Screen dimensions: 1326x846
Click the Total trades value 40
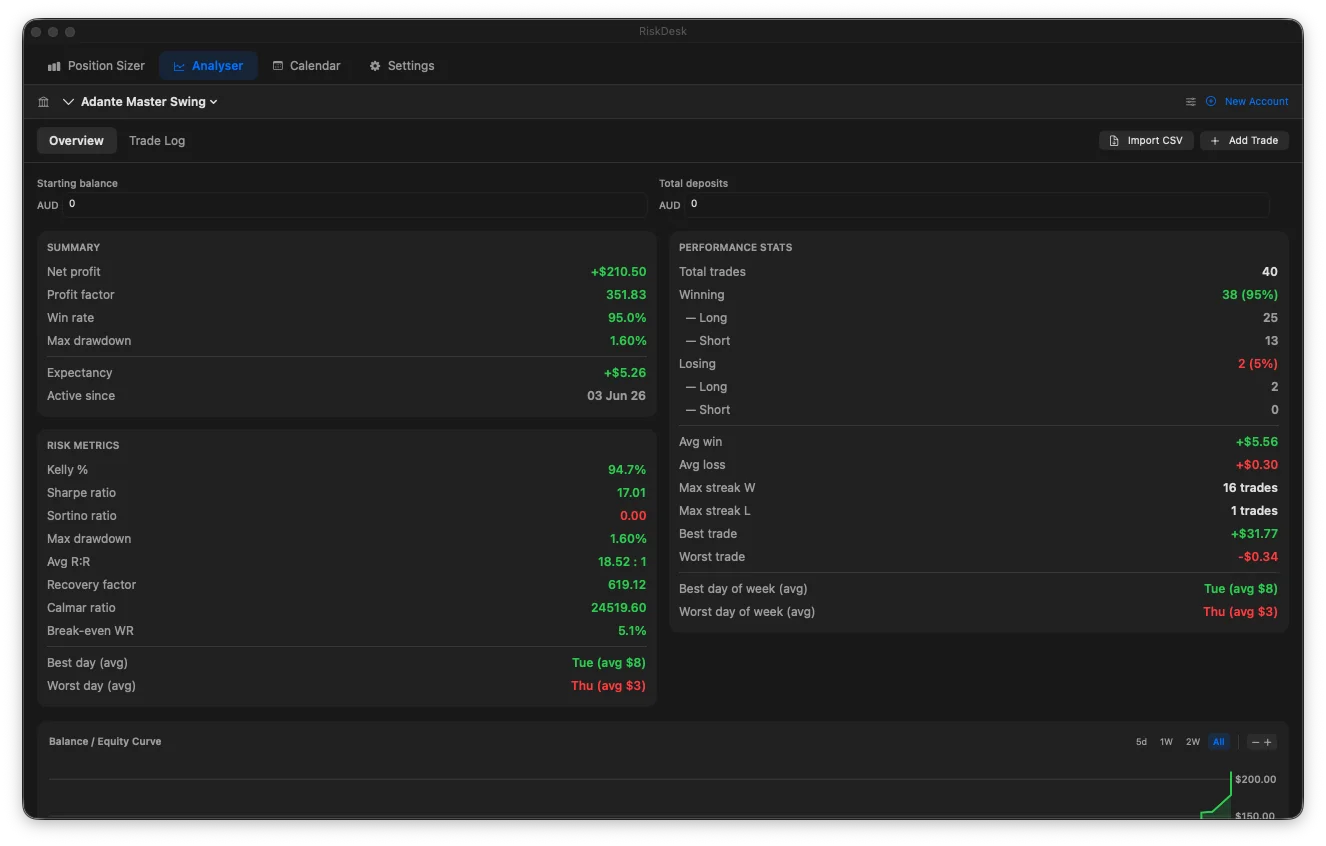[1270, 272]
